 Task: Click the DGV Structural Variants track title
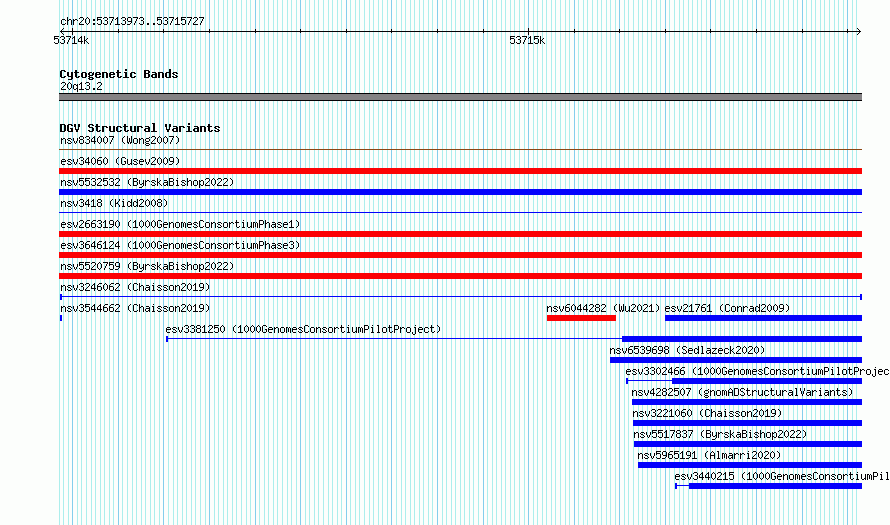pos(140,128)
